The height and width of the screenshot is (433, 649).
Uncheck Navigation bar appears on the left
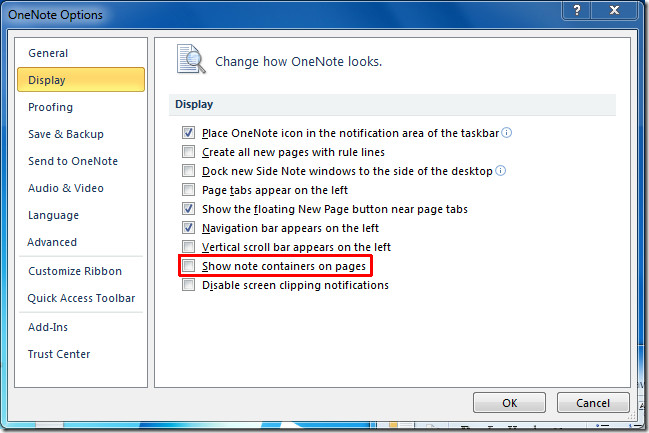(x=188, y=228)
